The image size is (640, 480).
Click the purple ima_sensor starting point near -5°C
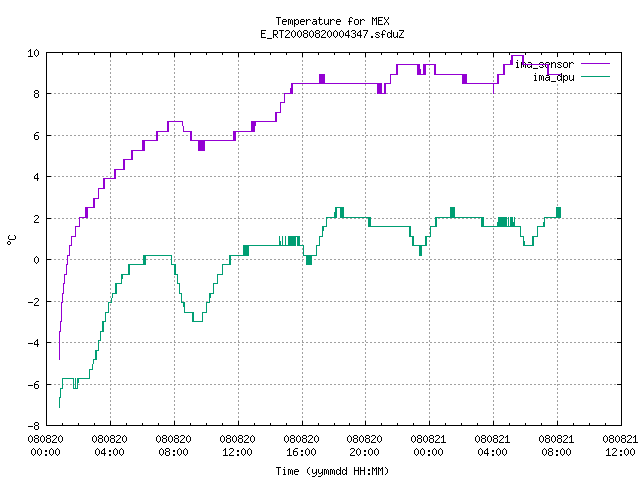60,358
